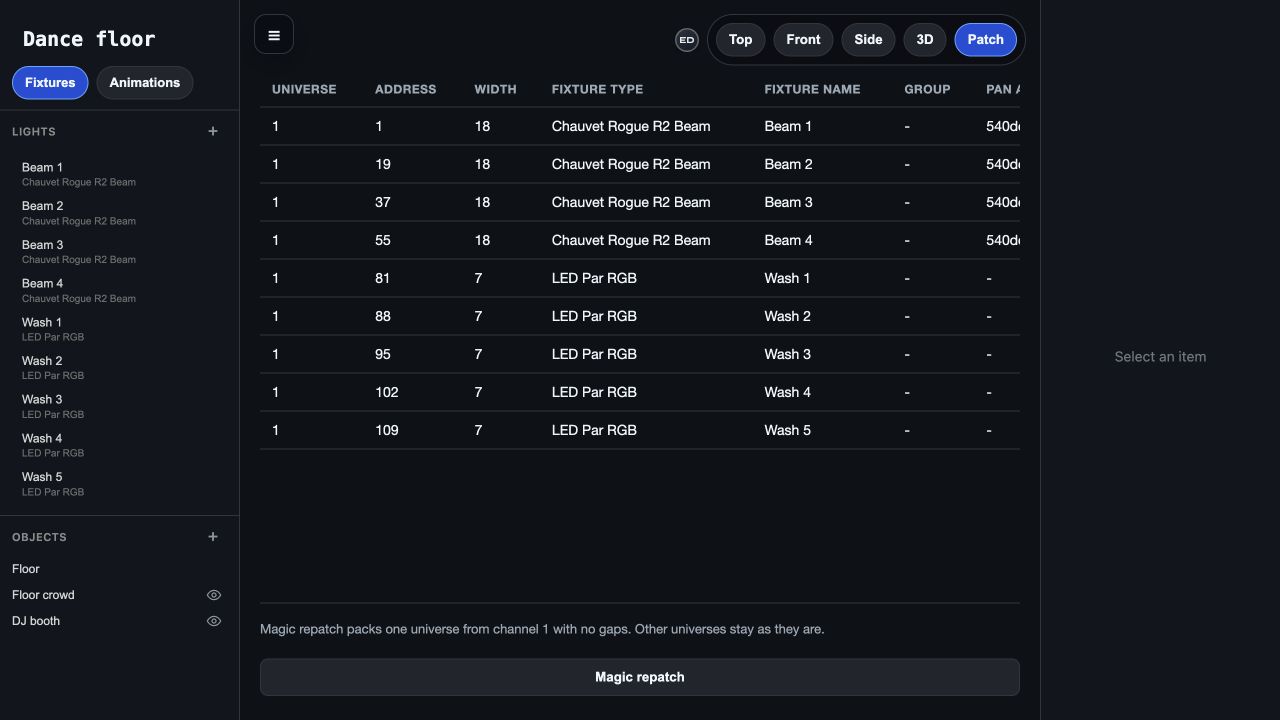Click fixture name Wash 5 in table

pos(787,430)
